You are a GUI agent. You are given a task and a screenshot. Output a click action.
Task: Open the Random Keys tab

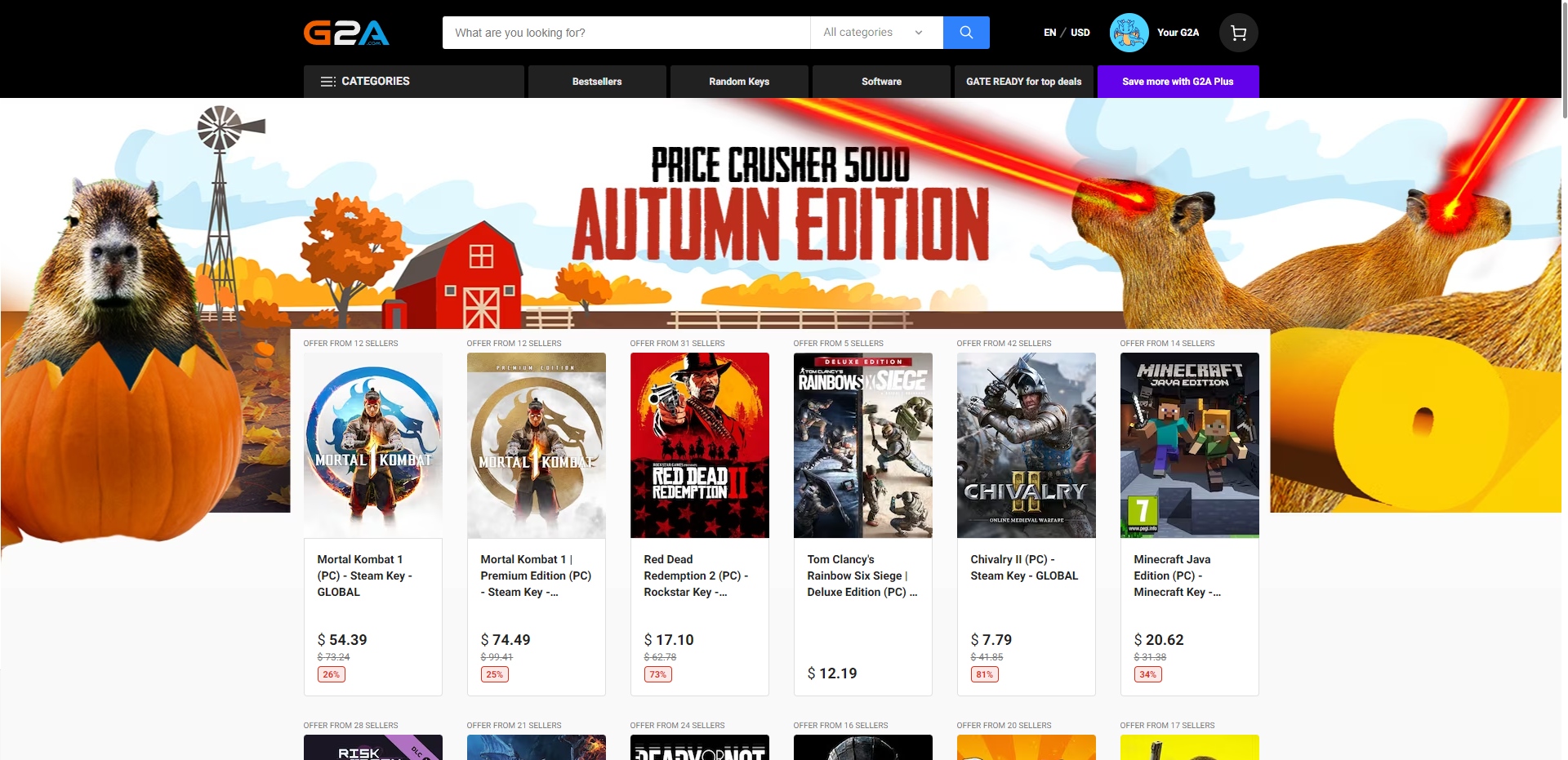(739, 82)
